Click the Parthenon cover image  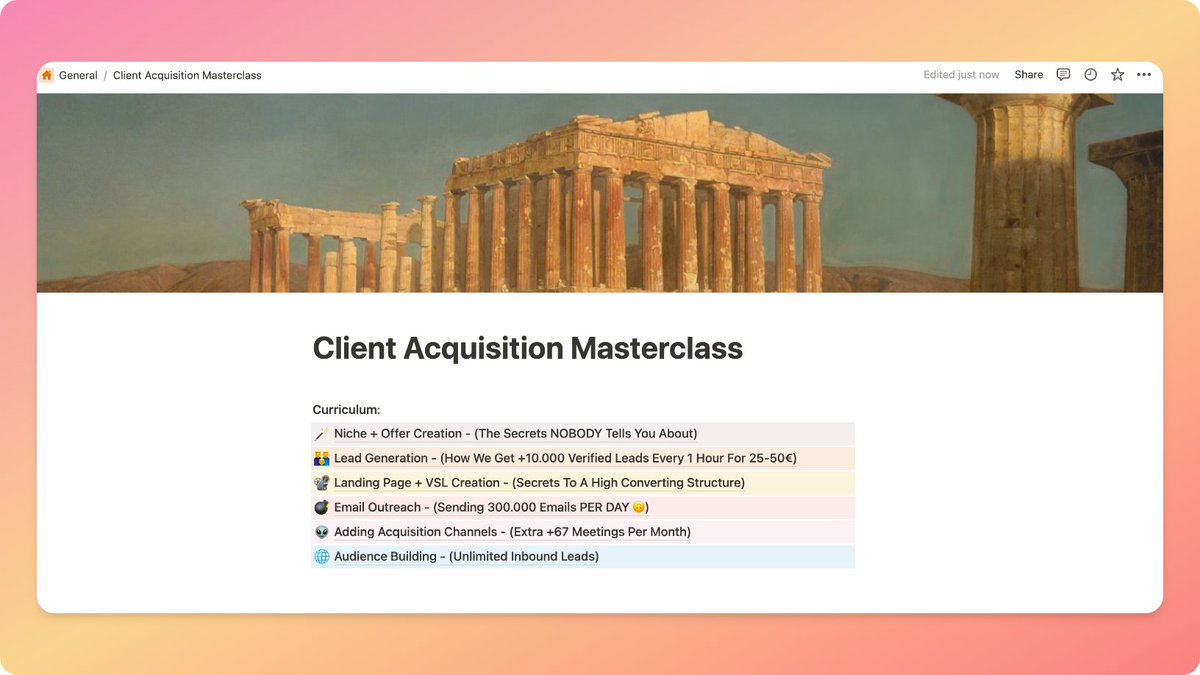[x=600, y=192]
